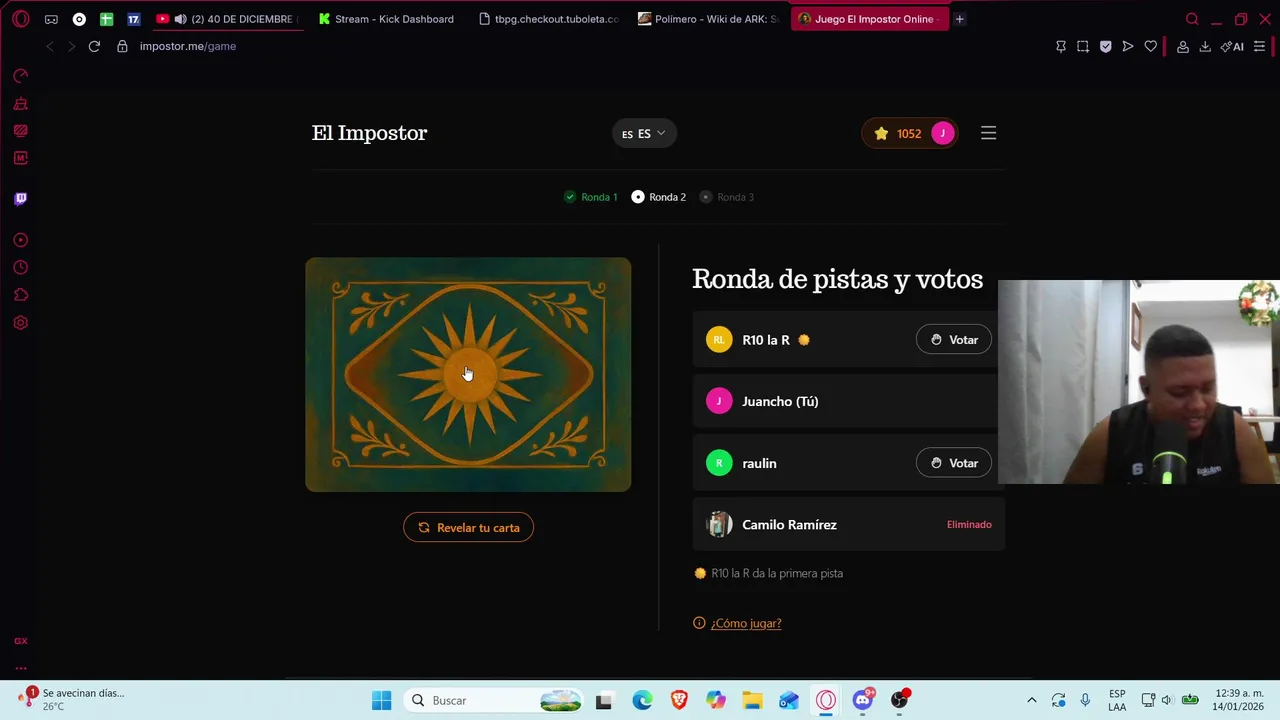Open the sidebar settings gear icon
The image size is (1280, 720).
(x=20, y=323)
